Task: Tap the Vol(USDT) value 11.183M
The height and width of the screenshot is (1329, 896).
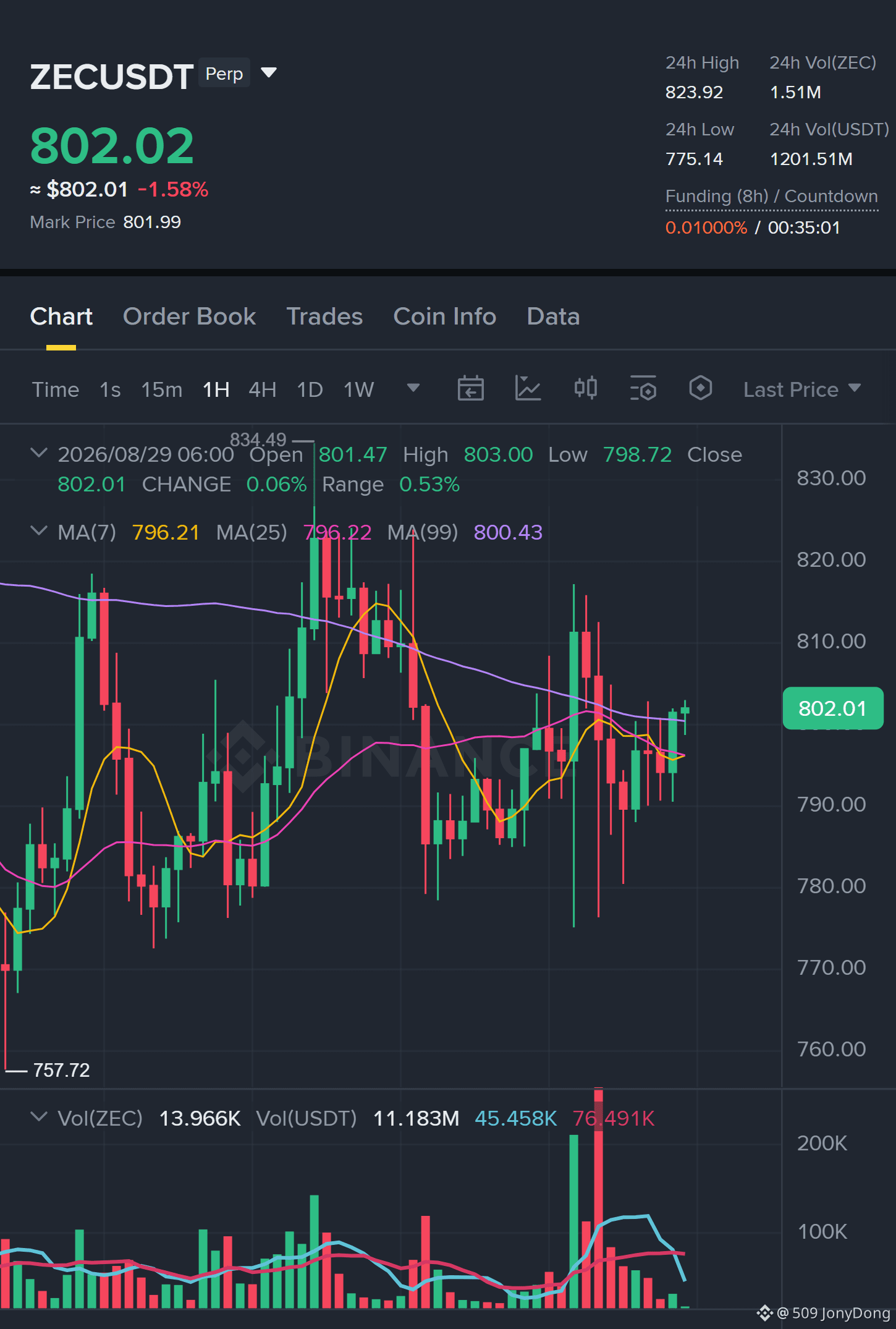Action: (x=416, y=1118)
